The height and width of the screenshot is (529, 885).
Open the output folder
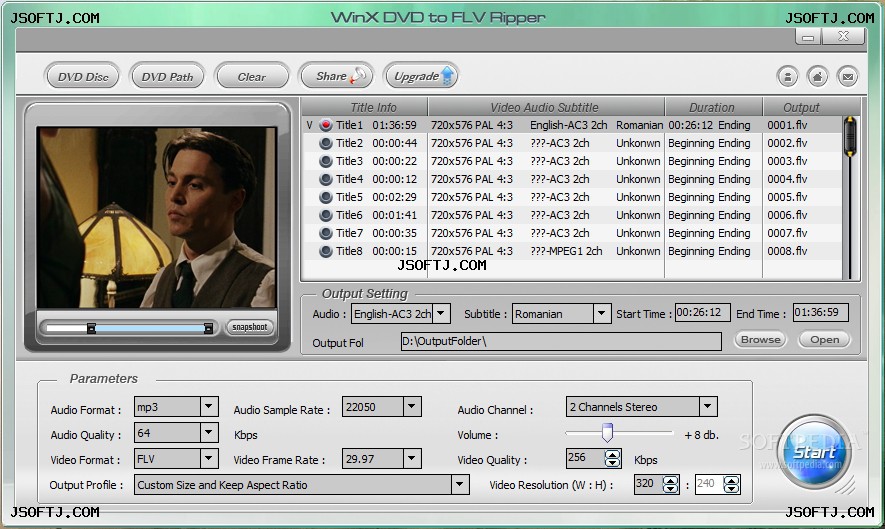(824, 339)
